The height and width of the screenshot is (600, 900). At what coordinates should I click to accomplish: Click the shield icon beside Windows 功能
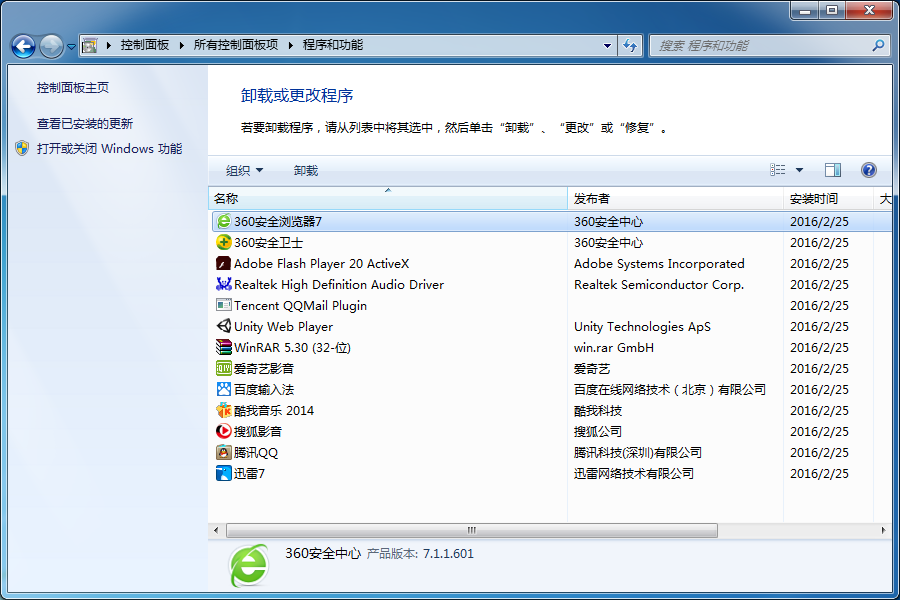coord(22,148)
